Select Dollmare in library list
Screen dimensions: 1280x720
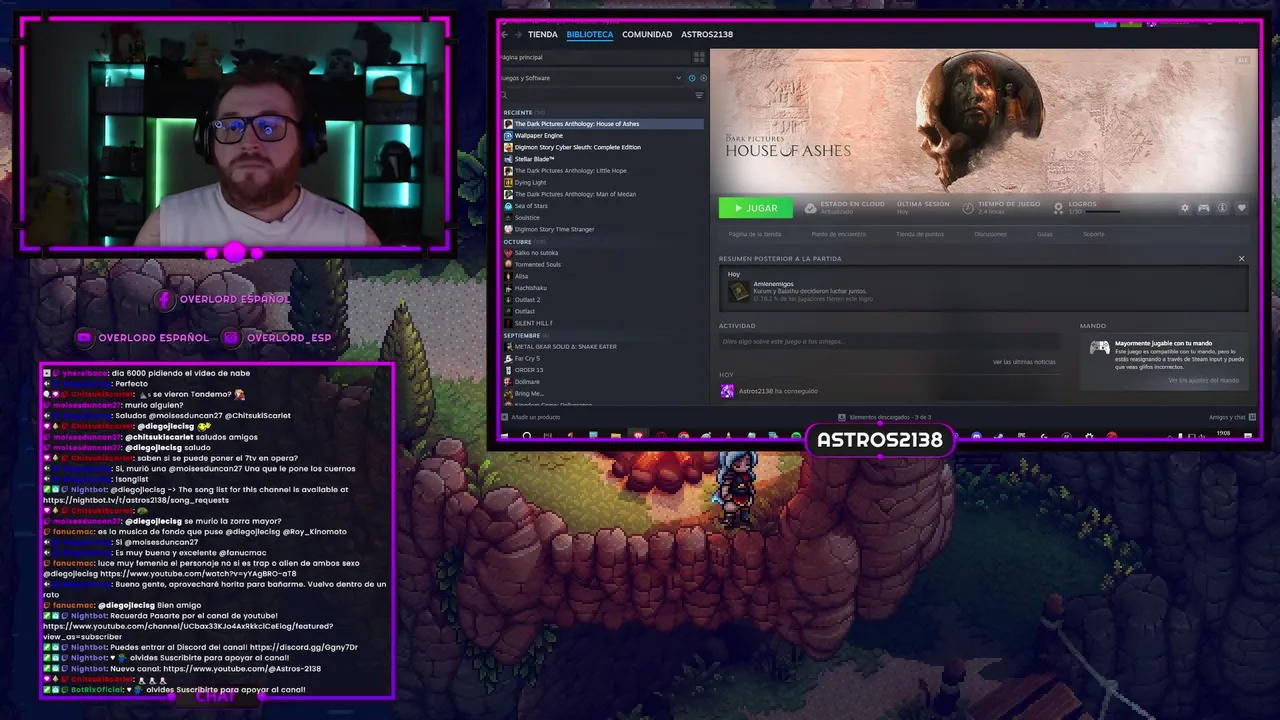click(603, 381)
